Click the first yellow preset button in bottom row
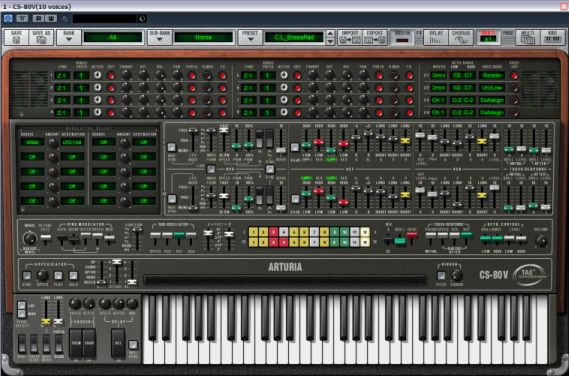Screen dimensions: 569x376 (x=253, y=242)
